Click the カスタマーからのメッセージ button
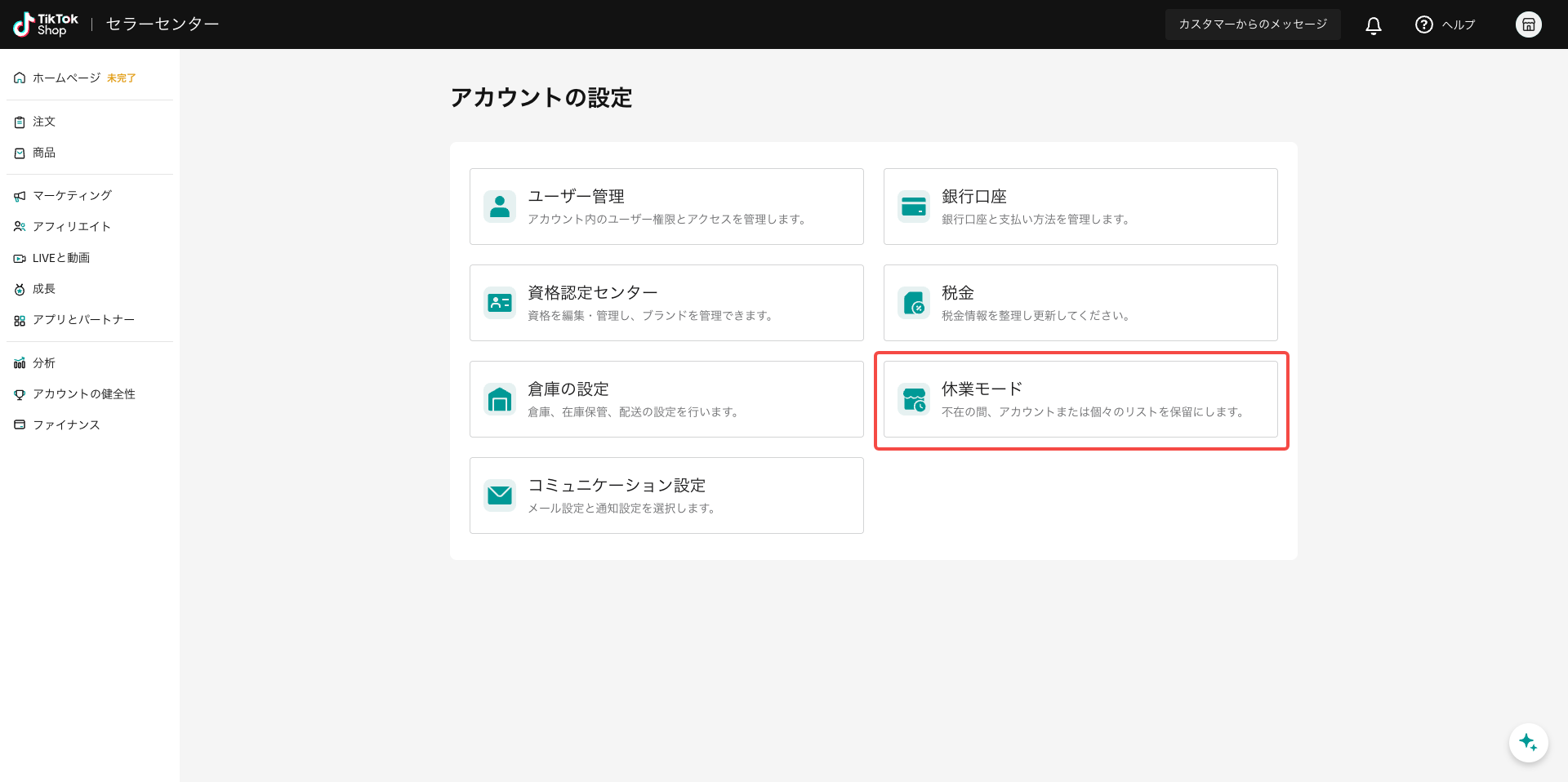 [x=1253, y=24]
